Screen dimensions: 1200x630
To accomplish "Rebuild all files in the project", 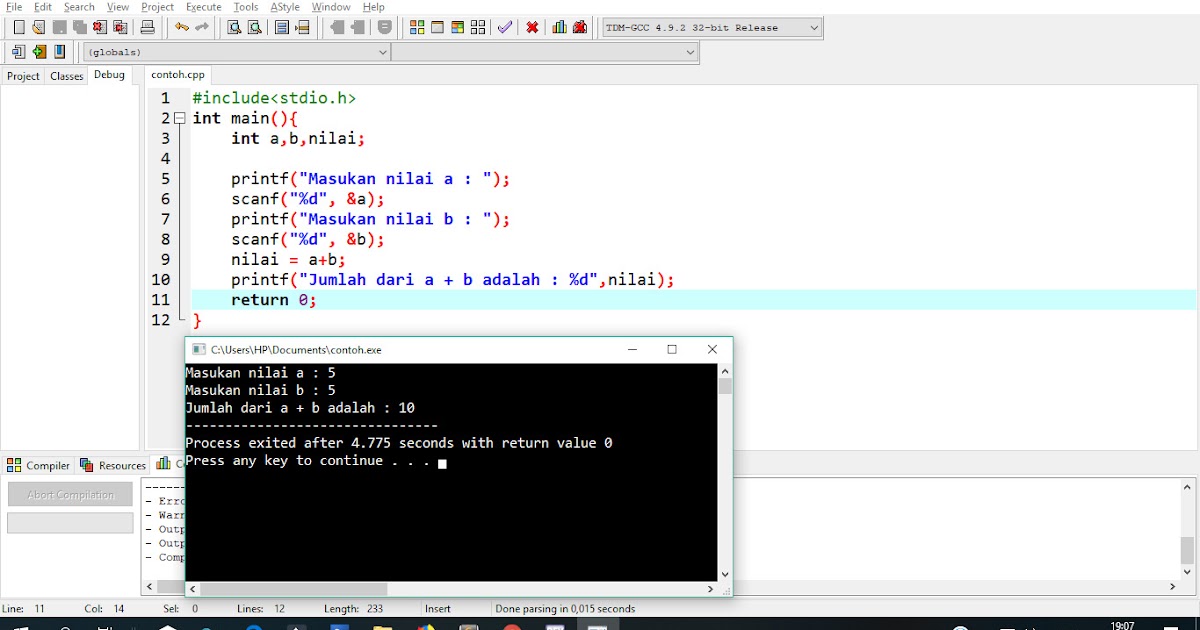I will click(478, 27).
